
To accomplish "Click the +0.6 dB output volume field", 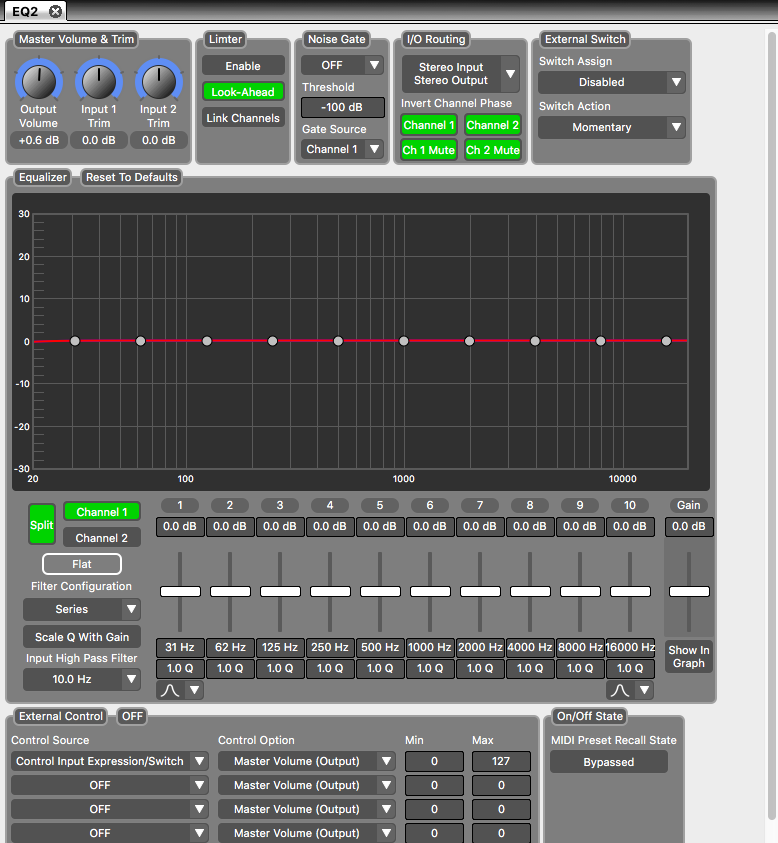I will 39,140.
